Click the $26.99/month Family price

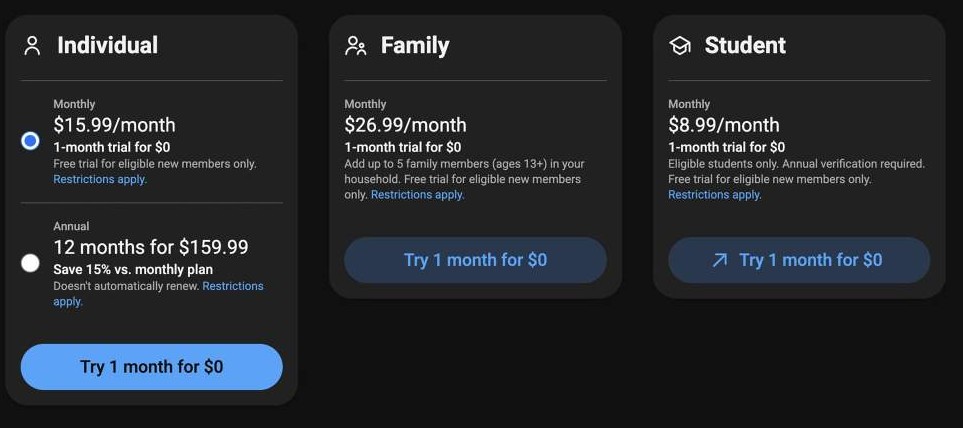405,125
